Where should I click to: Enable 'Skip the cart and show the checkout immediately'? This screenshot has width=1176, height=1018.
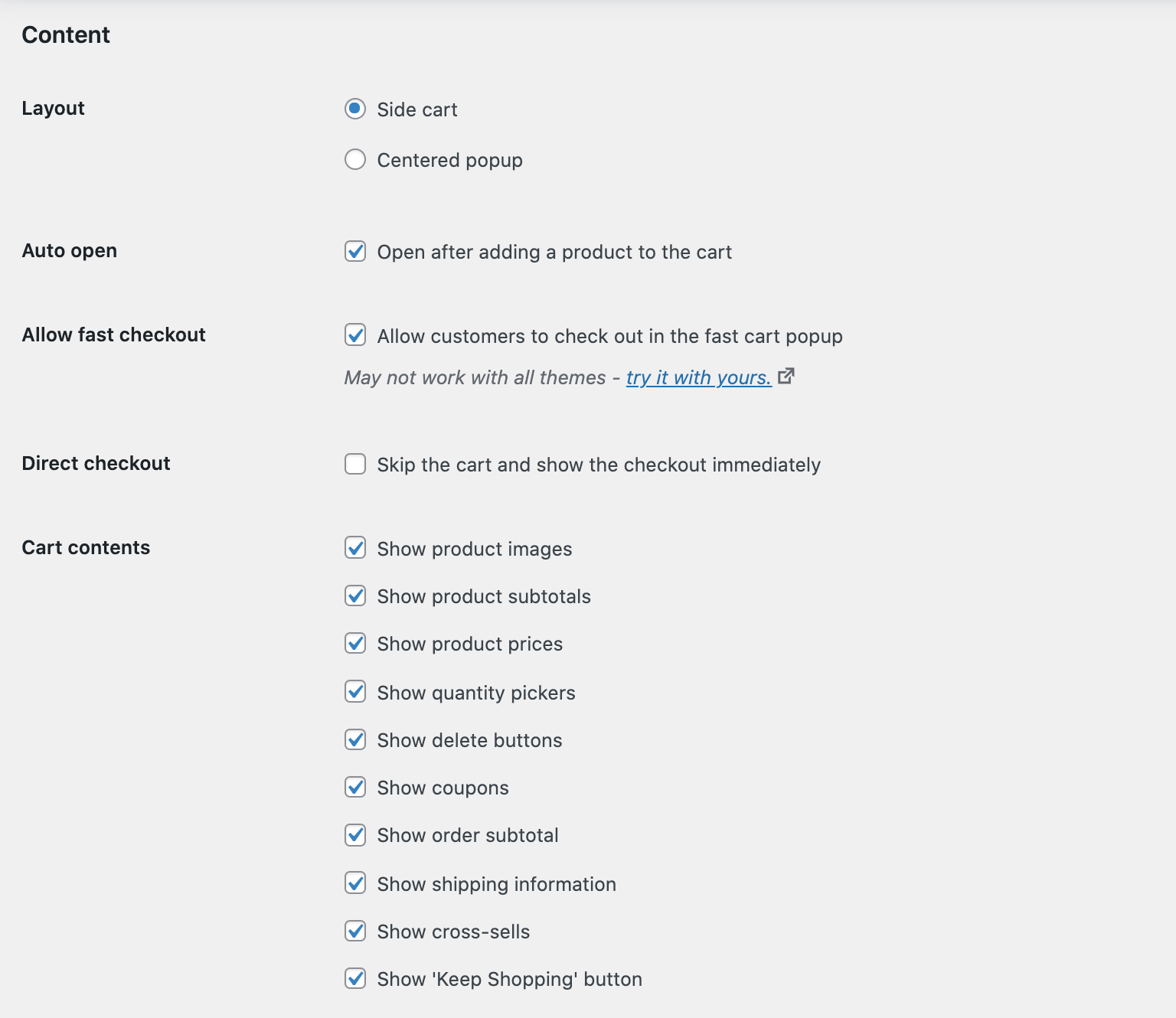[x=354, y=464]
